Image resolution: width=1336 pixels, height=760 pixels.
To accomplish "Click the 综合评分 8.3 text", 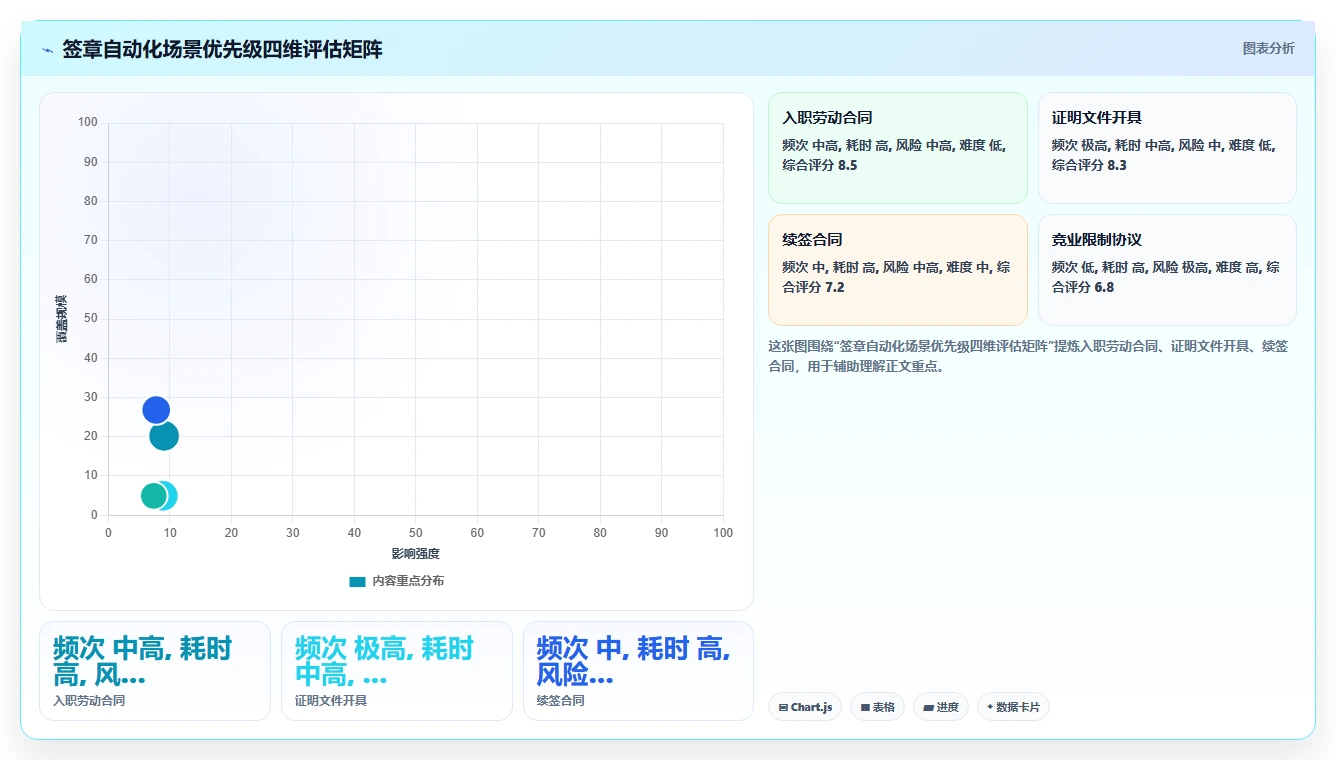I will [x=1089, y=165].
